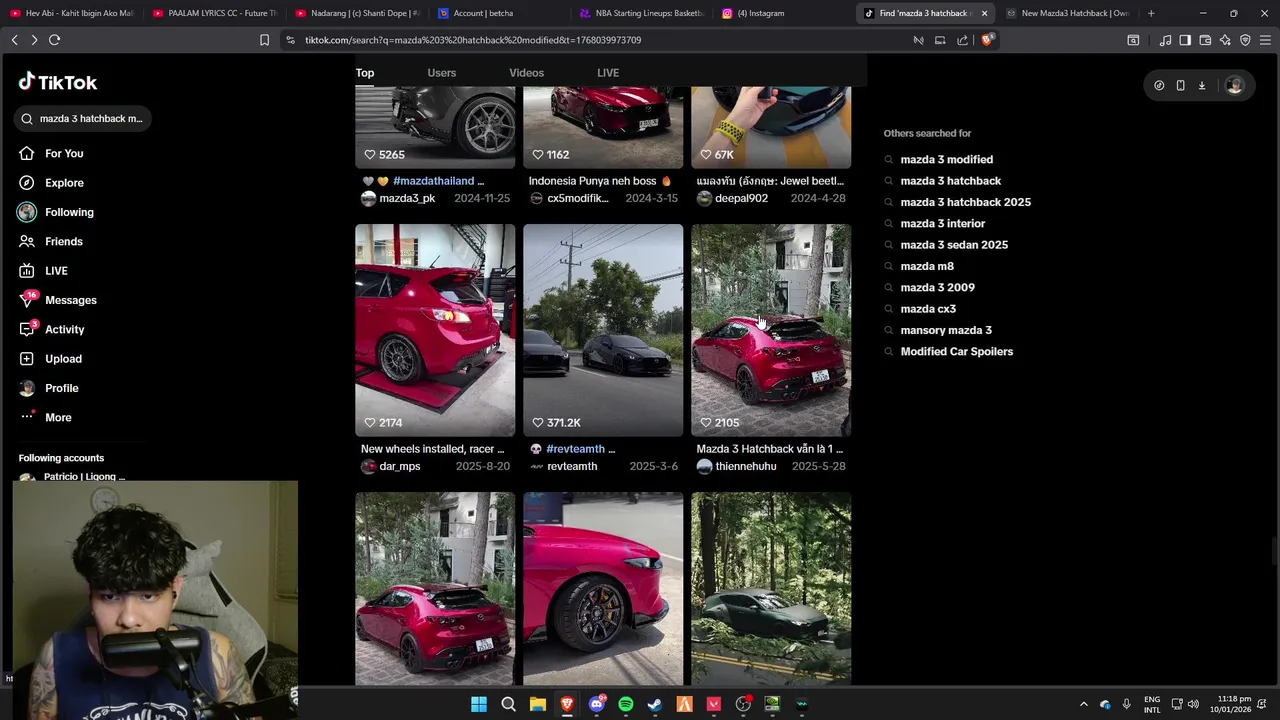Open cx5modifik user profile

tap(577, 199)
